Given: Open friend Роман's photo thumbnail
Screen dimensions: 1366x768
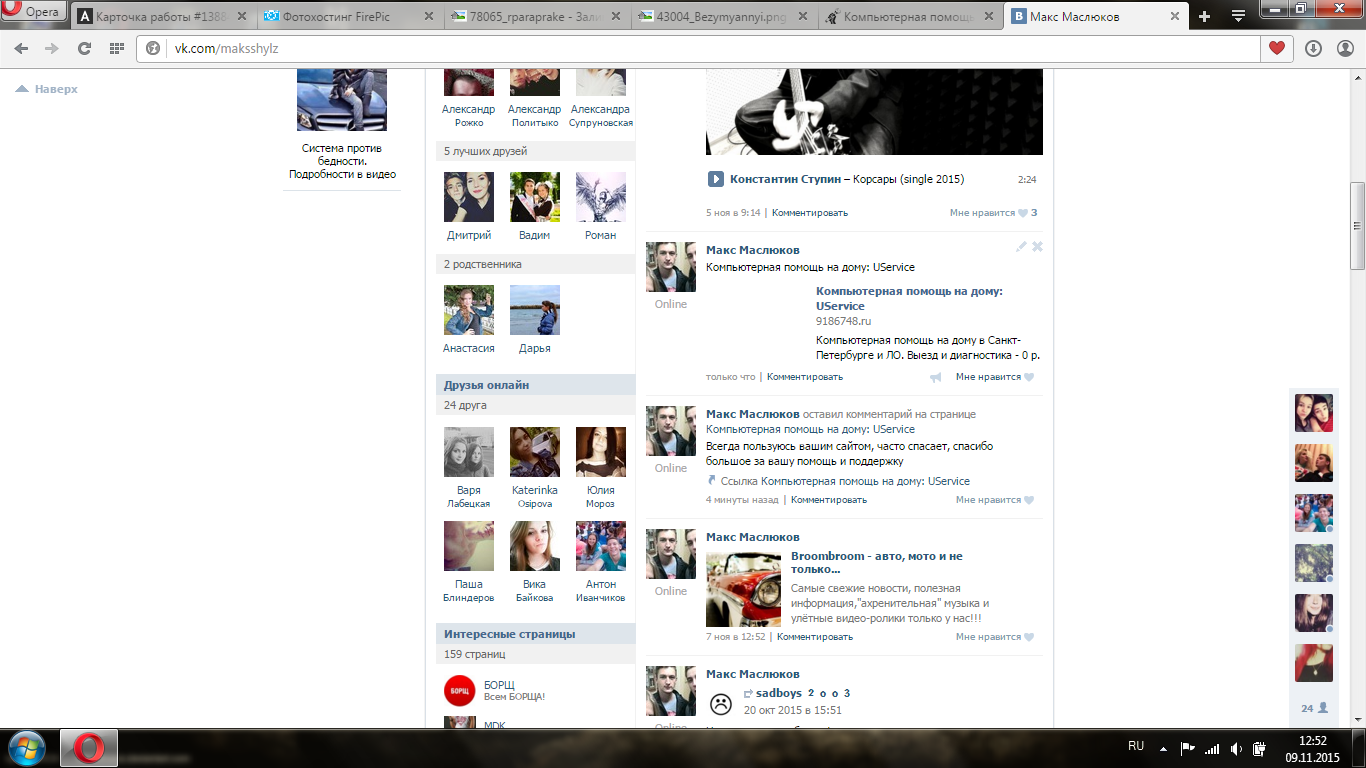Looking at the screenshot, I should 601,197.
